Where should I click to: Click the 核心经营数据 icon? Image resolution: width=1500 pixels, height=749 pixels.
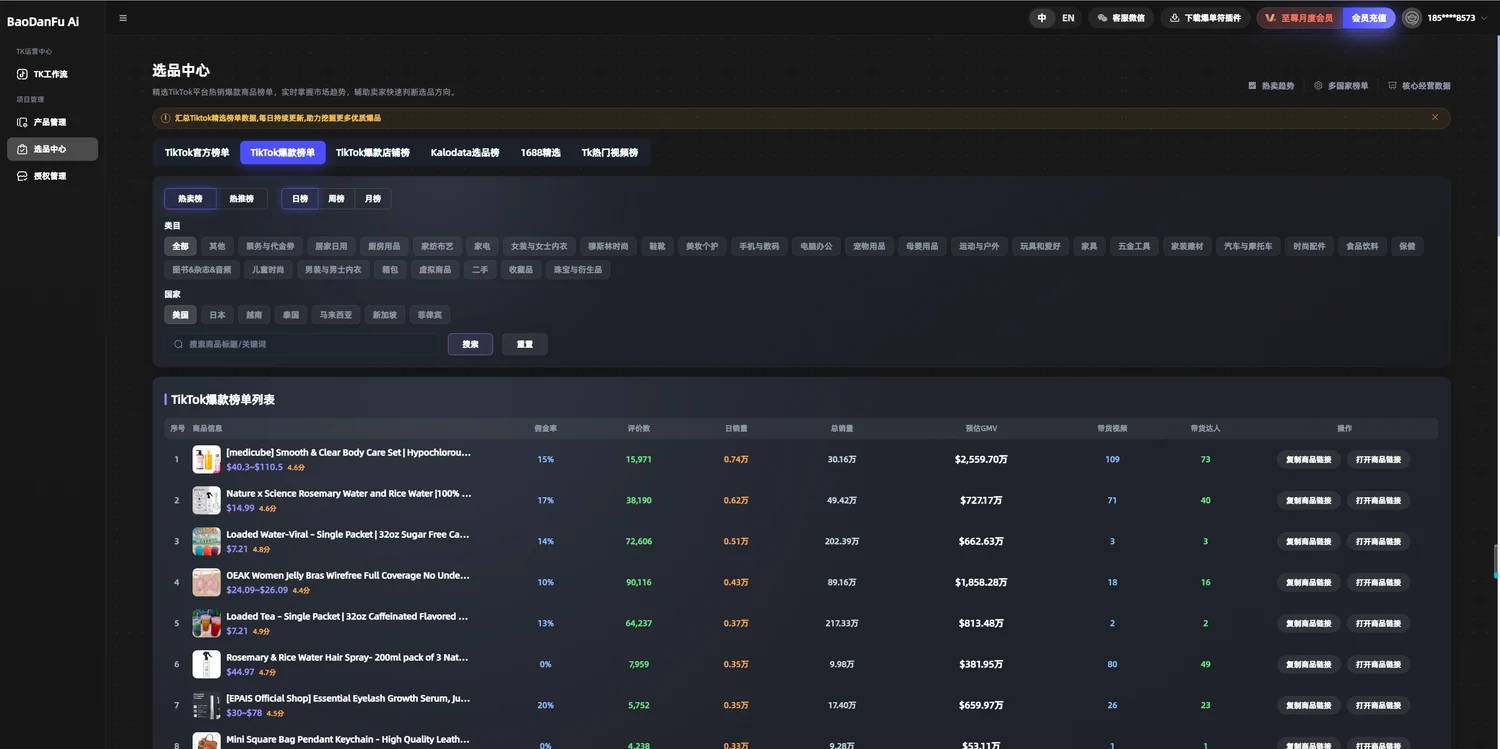coord(1392,86)
